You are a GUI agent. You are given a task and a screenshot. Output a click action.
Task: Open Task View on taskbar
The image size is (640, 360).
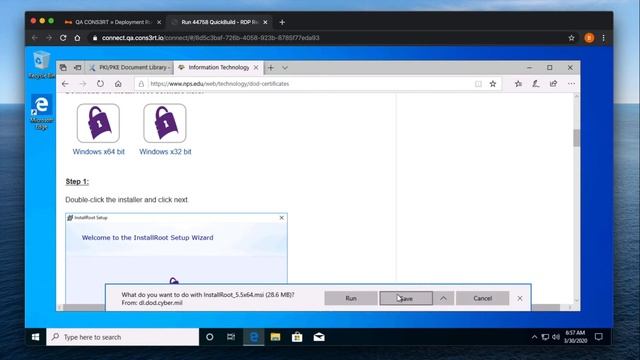click(x=231, y=337)
